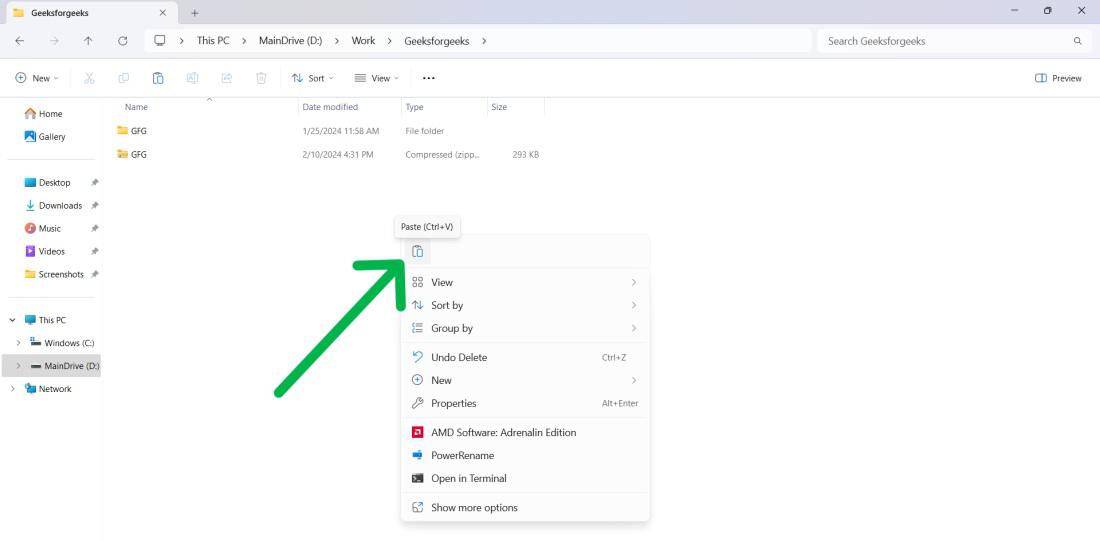Viewport: 1100px width, 541px height.
Task: Unpin Downloads using its pin icon
Action: [95, 206]
